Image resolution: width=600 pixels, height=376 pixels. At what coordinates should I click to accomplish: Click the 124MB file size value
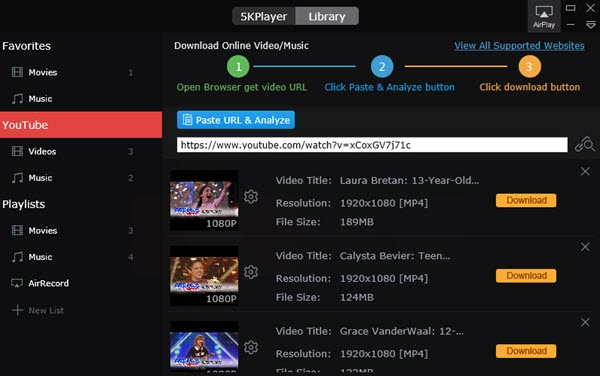pos(357,297)
